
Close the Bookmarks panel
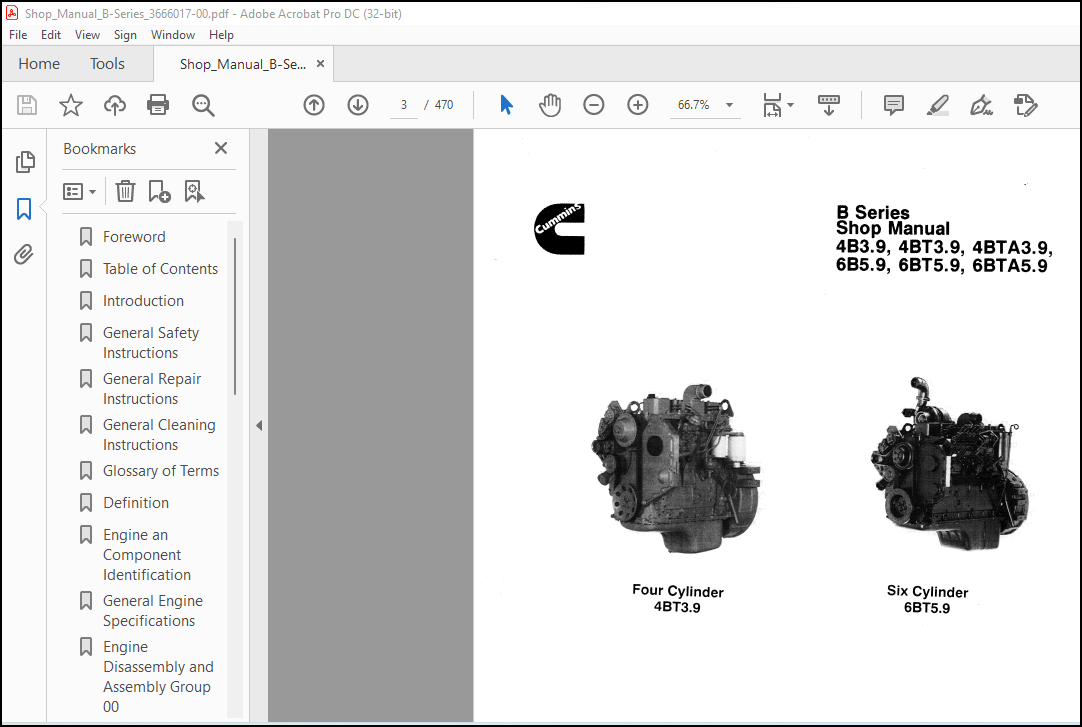point(221,148)
